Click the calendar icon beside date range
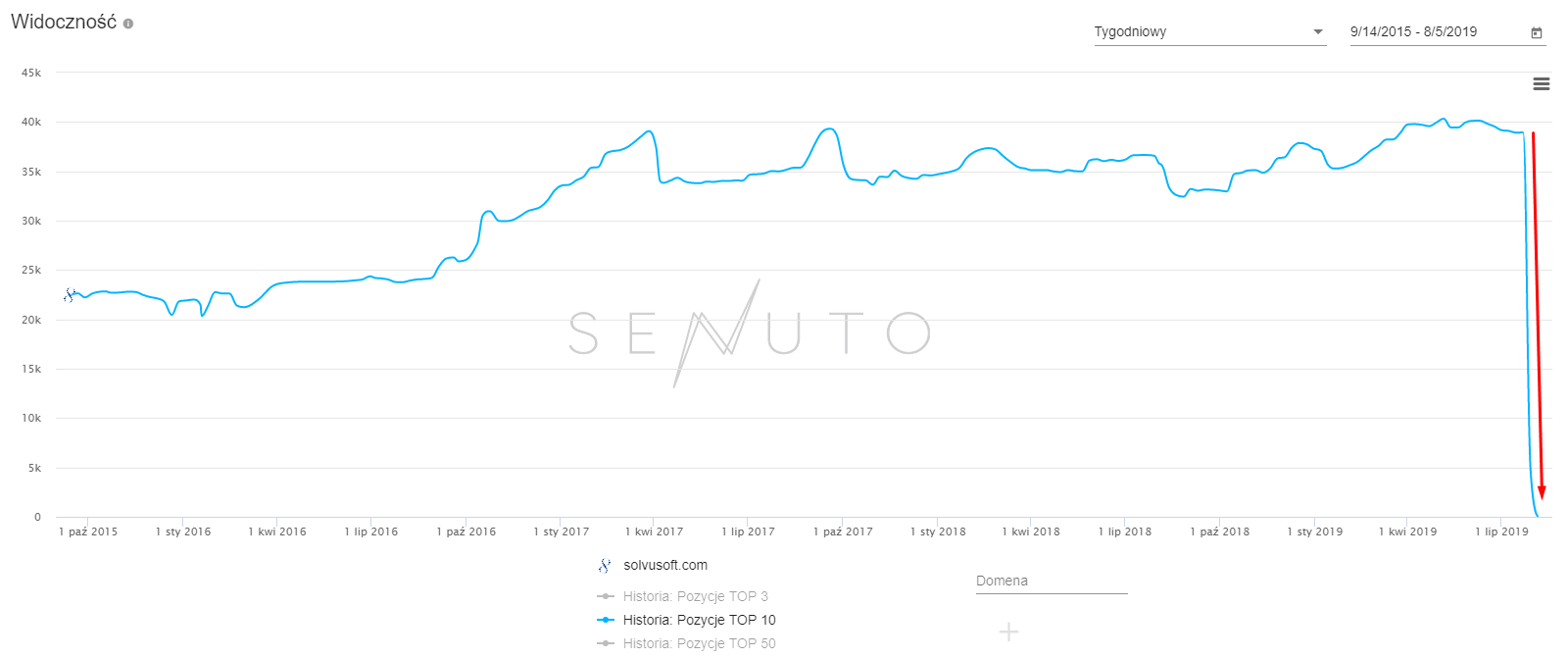This screenshot has width=1568, height=658. coord(1537,32)
